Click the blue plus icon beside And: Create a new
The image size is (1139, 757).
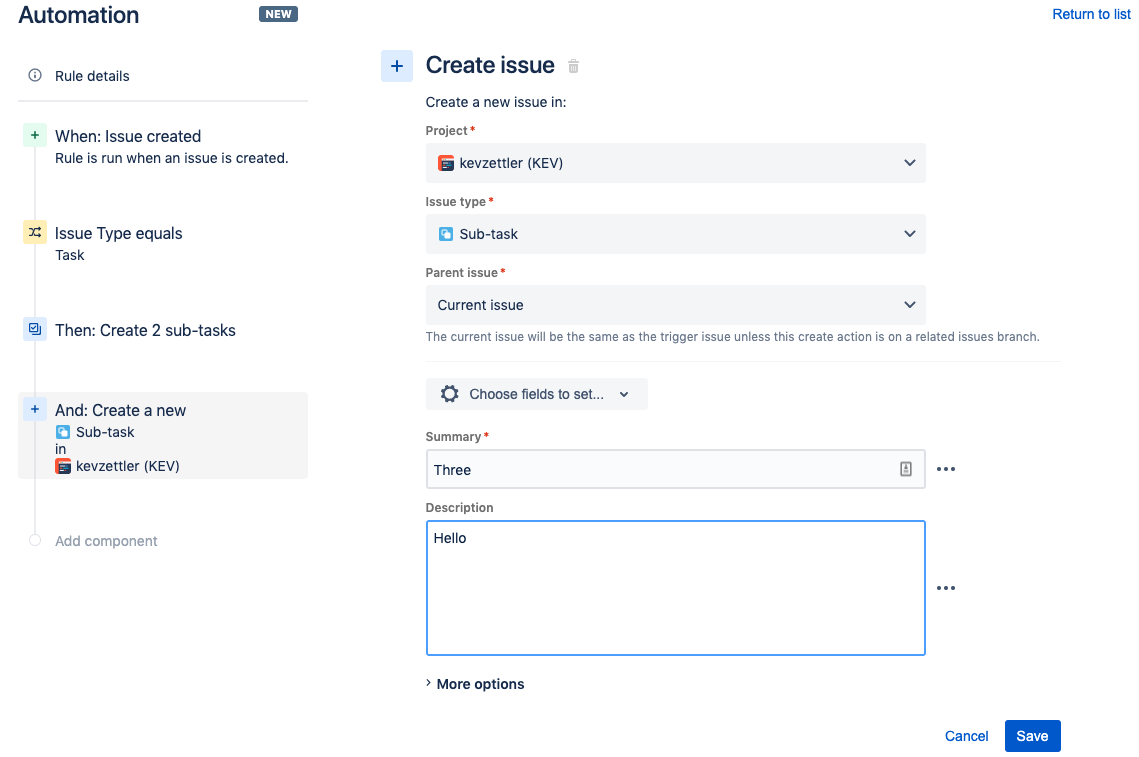(35, 408)
